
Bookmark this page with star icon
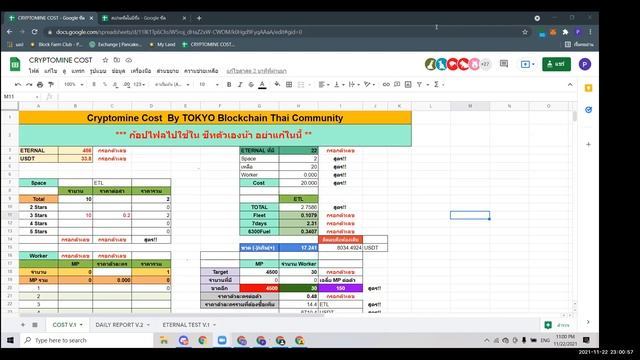(x=525, y=32)
